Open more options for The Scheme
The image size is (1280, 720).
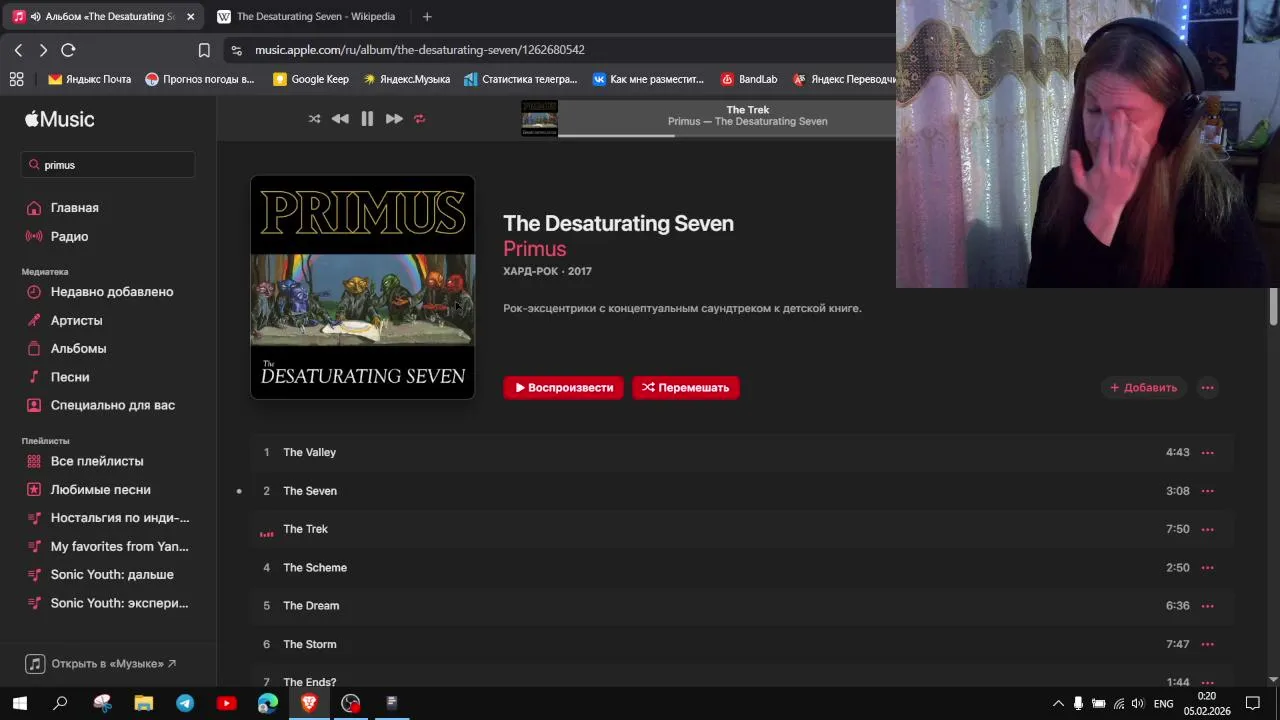(1207, 568)
